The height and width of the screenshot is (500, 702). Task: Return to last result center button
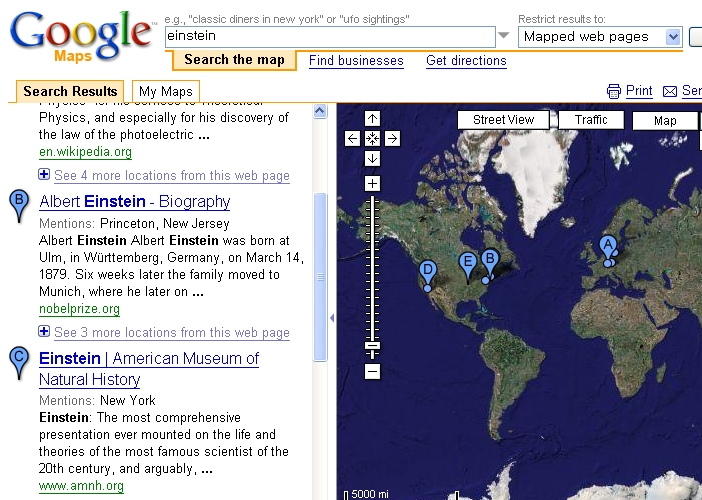click(x=372, y=138)
